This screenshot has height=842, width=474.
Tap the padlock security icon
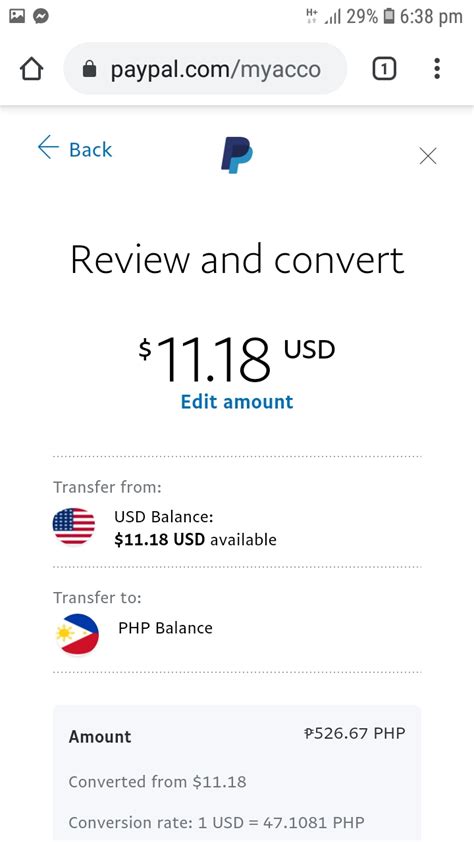(90, 69)
